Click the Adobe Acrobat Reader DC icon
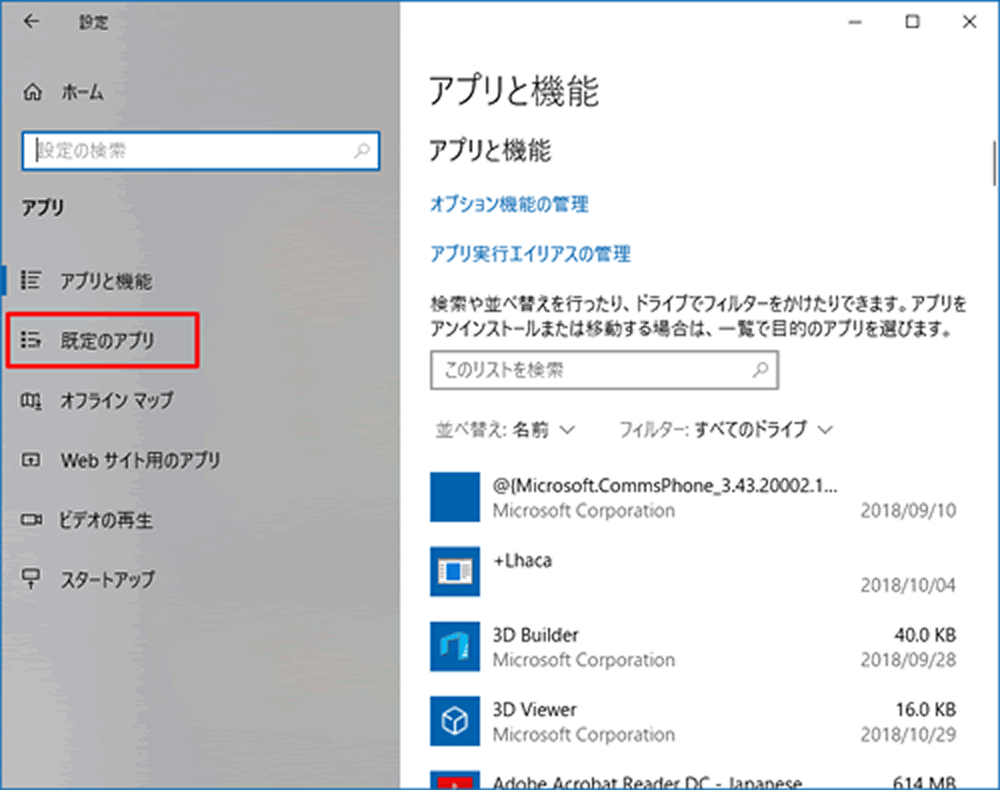 (455, 780)
